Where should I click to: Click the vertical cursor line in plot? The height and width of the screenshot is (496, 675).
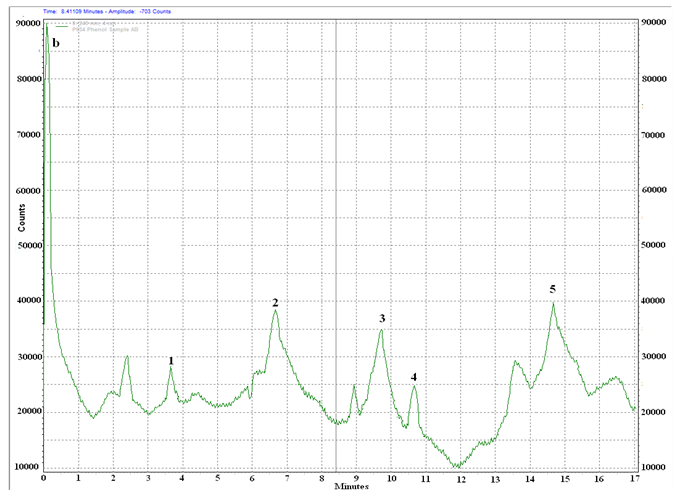(x=335, y=250)
